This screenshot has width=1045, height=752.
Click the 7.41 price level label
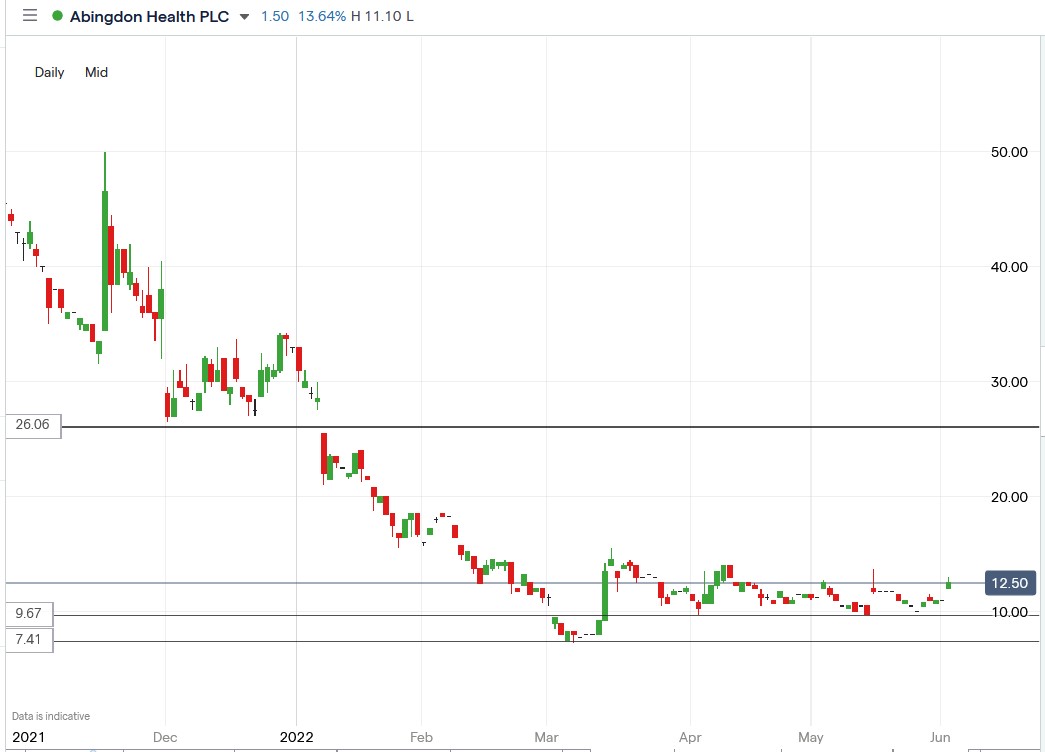pyautogui.click(x=30, y=641)
